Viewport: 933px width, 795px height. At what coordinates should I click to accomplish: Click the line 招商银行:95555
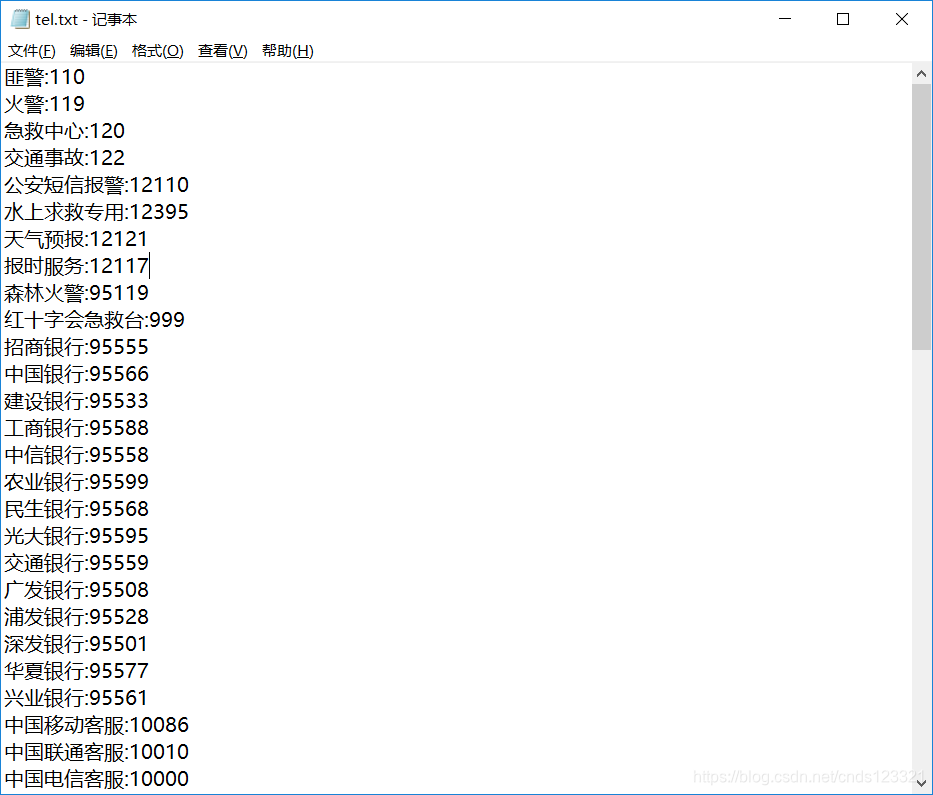[x=76, y=347]
